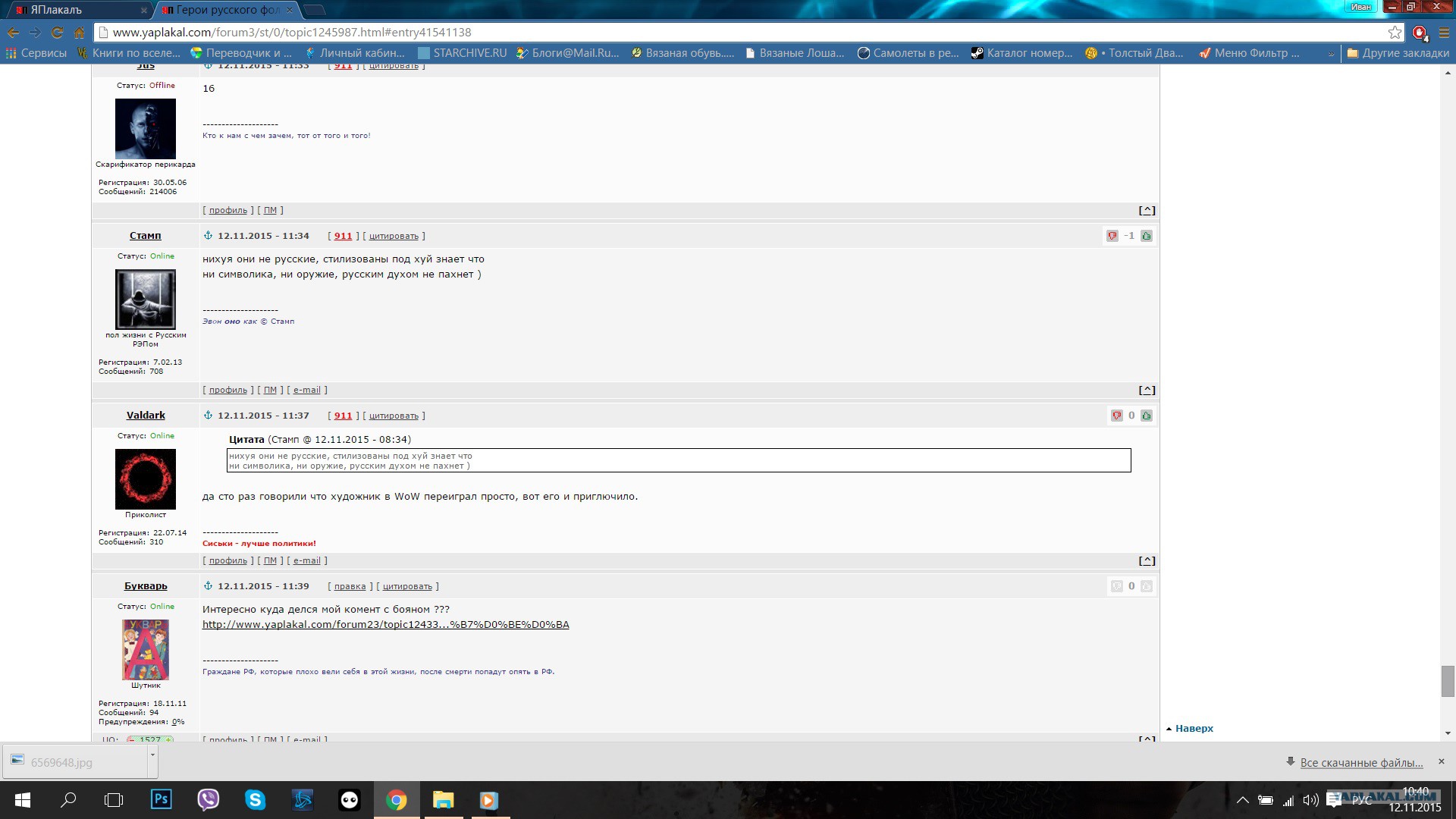The image size is (1456, 819).
Task: Show hidden system tray icons
Action: coord(1242,800)
